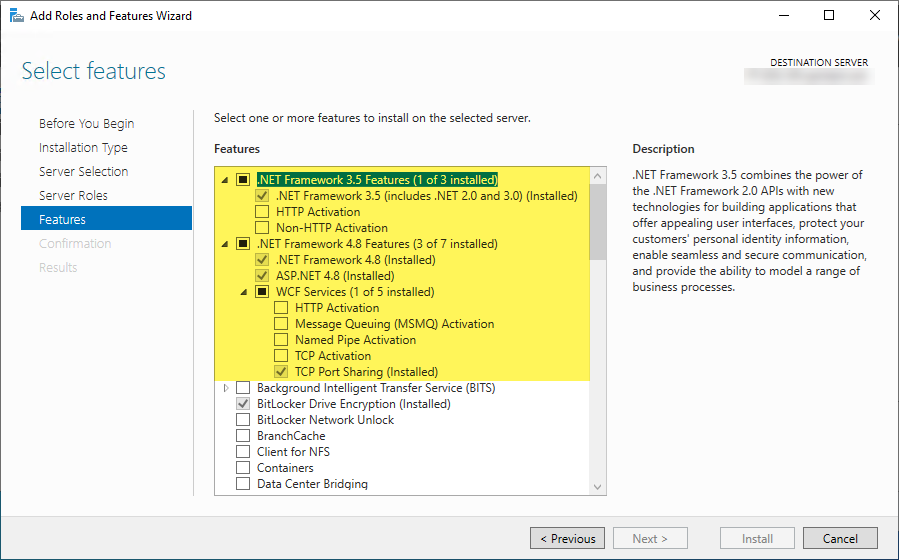The width and height of the screenshot is (899, 560).
Task: Tick Message Queuing (MSMQ) Activation checkbox
Action: click(281, 324)
